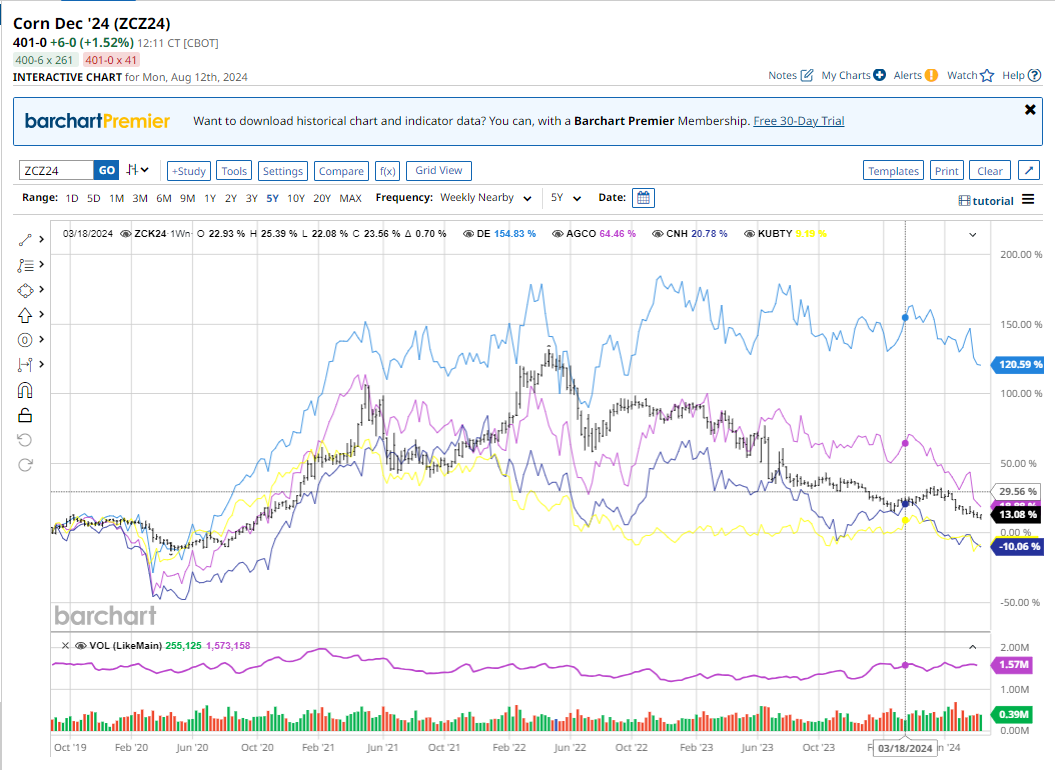Open the Free 30-Day Trial link
The width and height of the screenshot is (1055, 770).
(x=799, y=121)
